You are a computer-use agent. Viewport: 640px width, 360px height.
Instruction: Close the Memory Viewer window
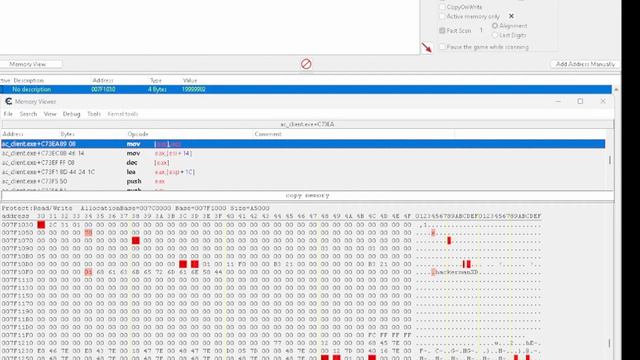pos(603,101)
